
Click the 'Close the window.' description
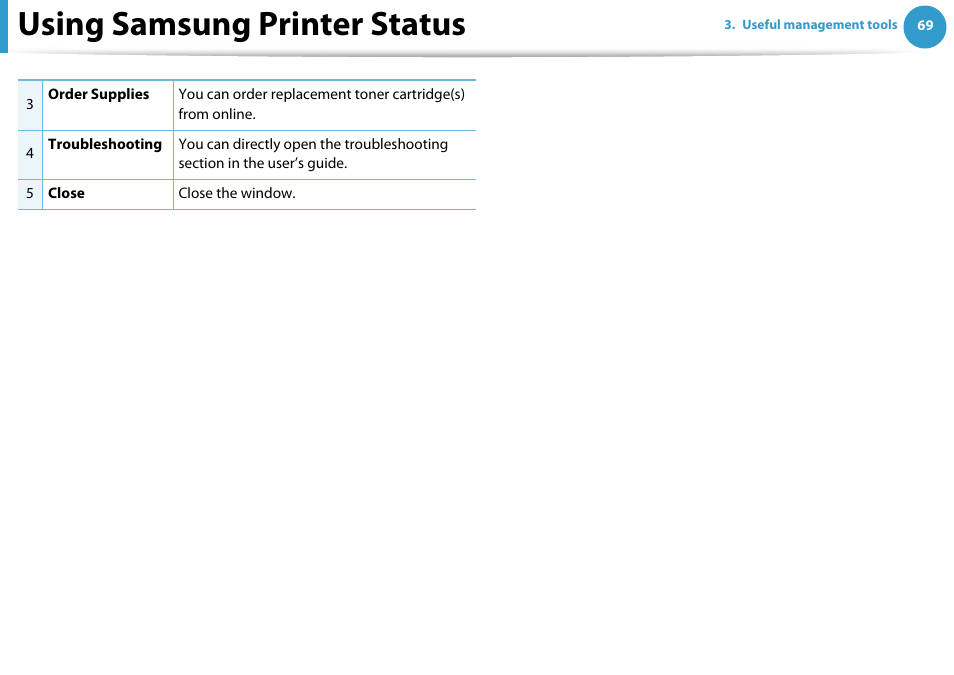(x=237, y=193)
